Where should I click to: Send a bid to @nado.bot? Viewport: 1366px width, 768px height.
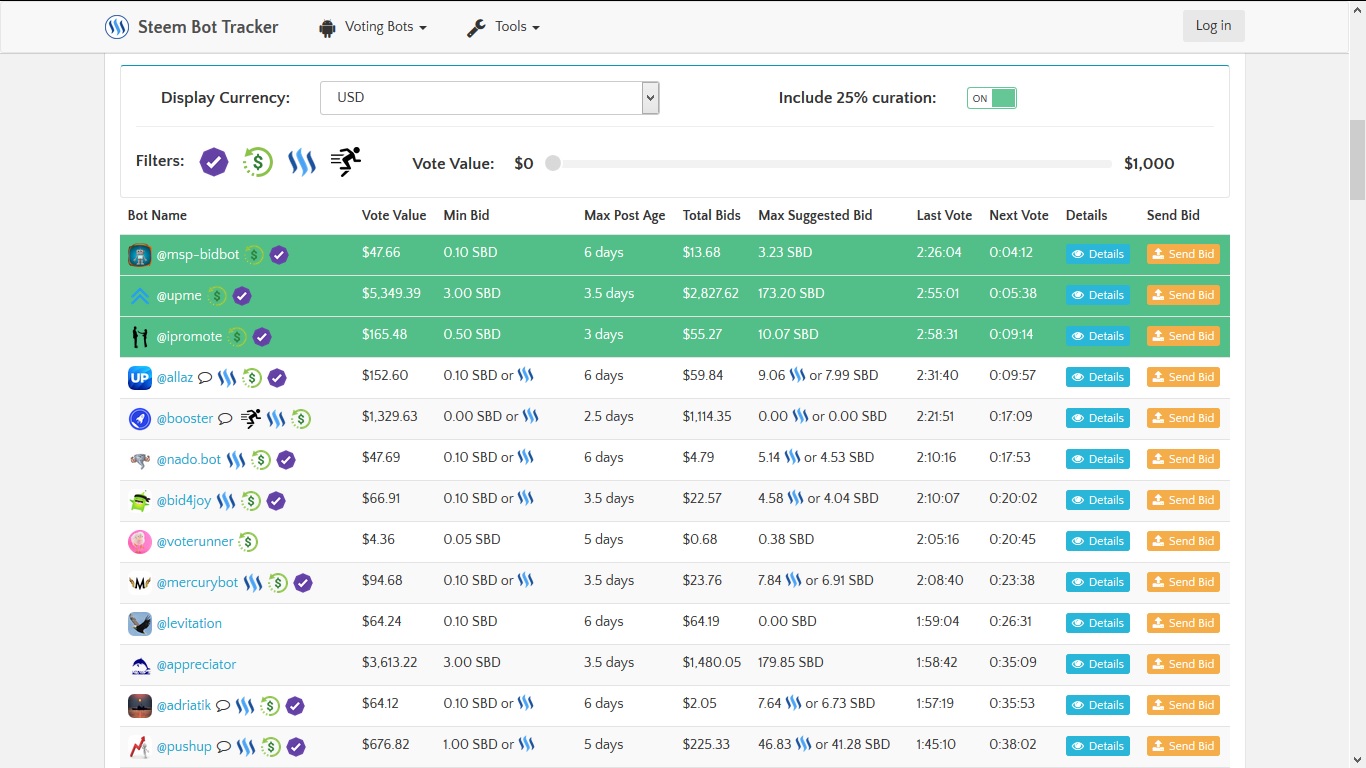(x=1183, y=459)
